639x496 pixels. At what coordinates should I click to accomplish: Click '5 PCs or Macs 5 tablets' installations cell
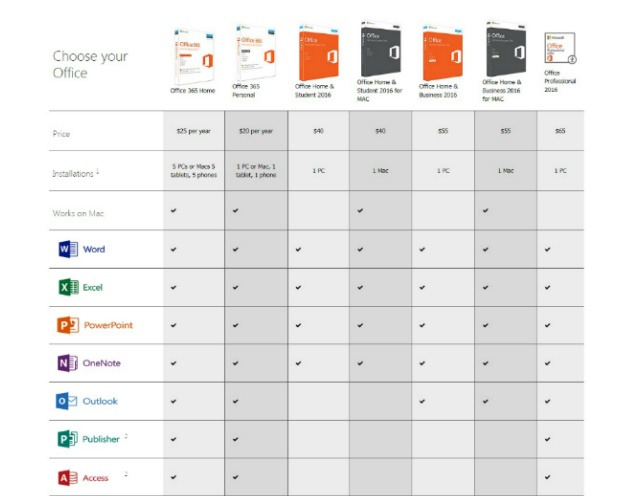point(194,171)
